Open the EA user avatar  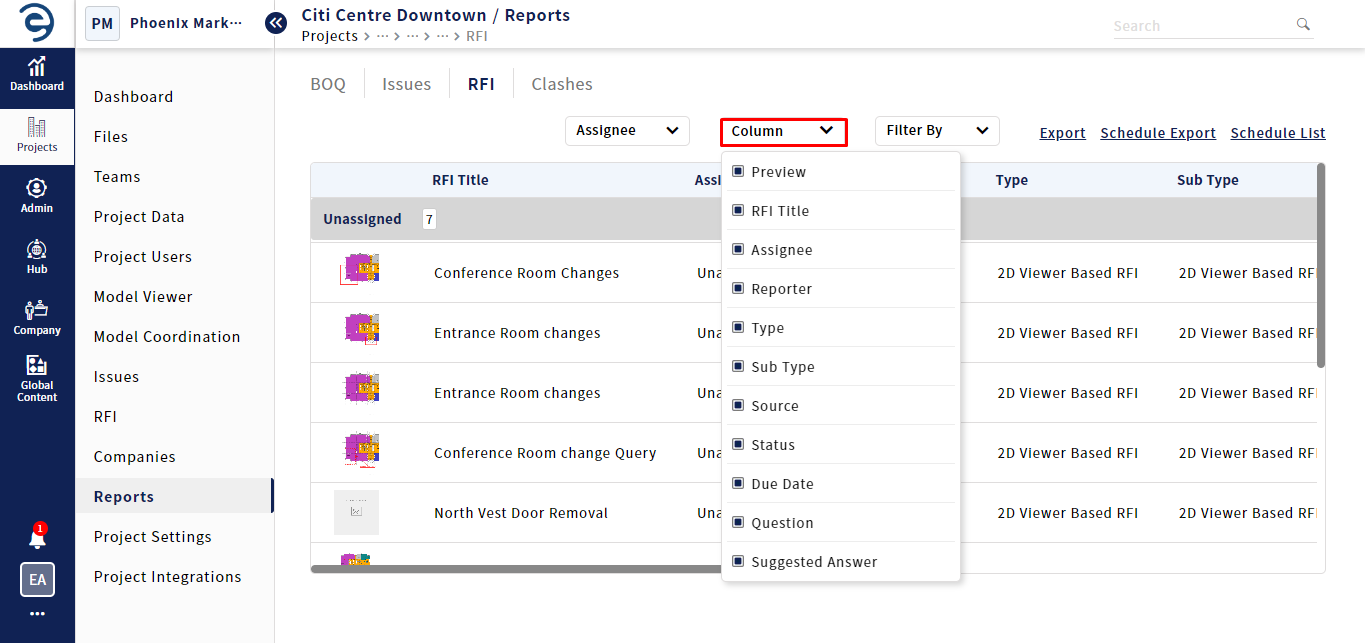pyautogui.click(x=37, y=579)
